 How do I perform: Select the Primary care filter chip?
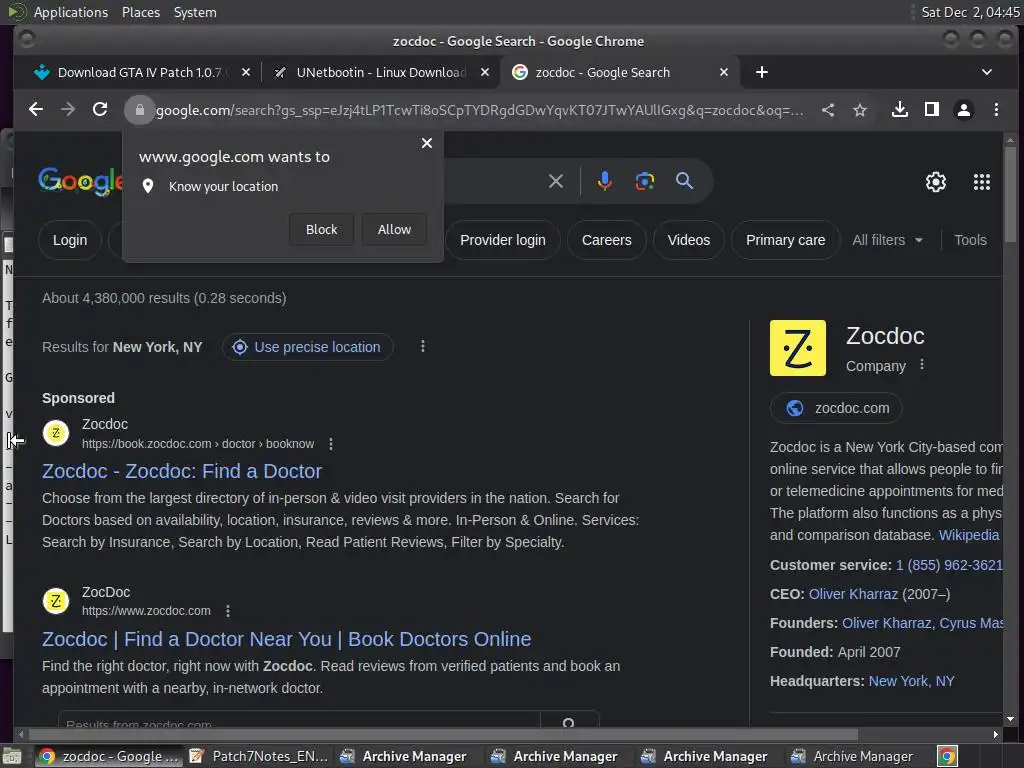tap(785, 240)
